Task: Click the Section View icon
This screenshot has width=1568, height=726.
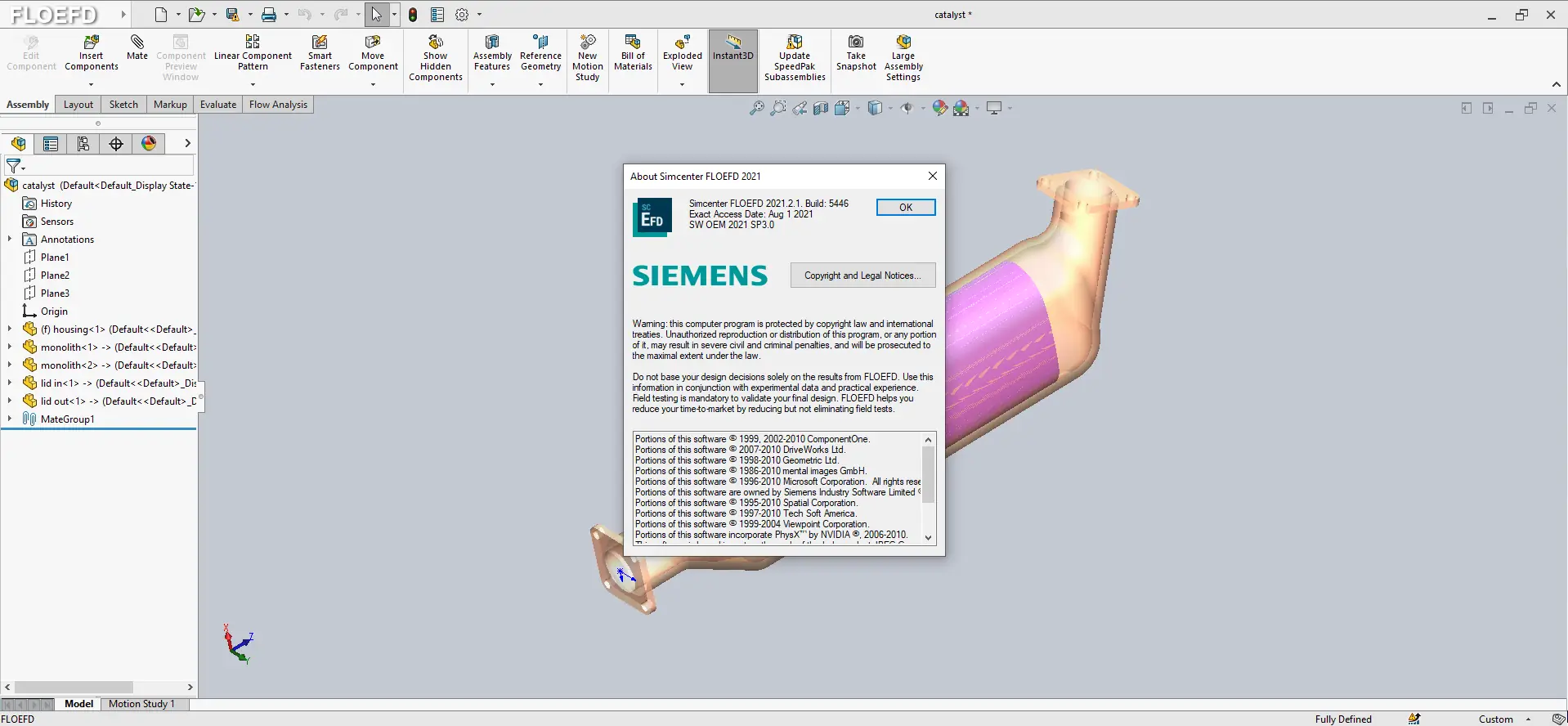Action: [821, 108]
